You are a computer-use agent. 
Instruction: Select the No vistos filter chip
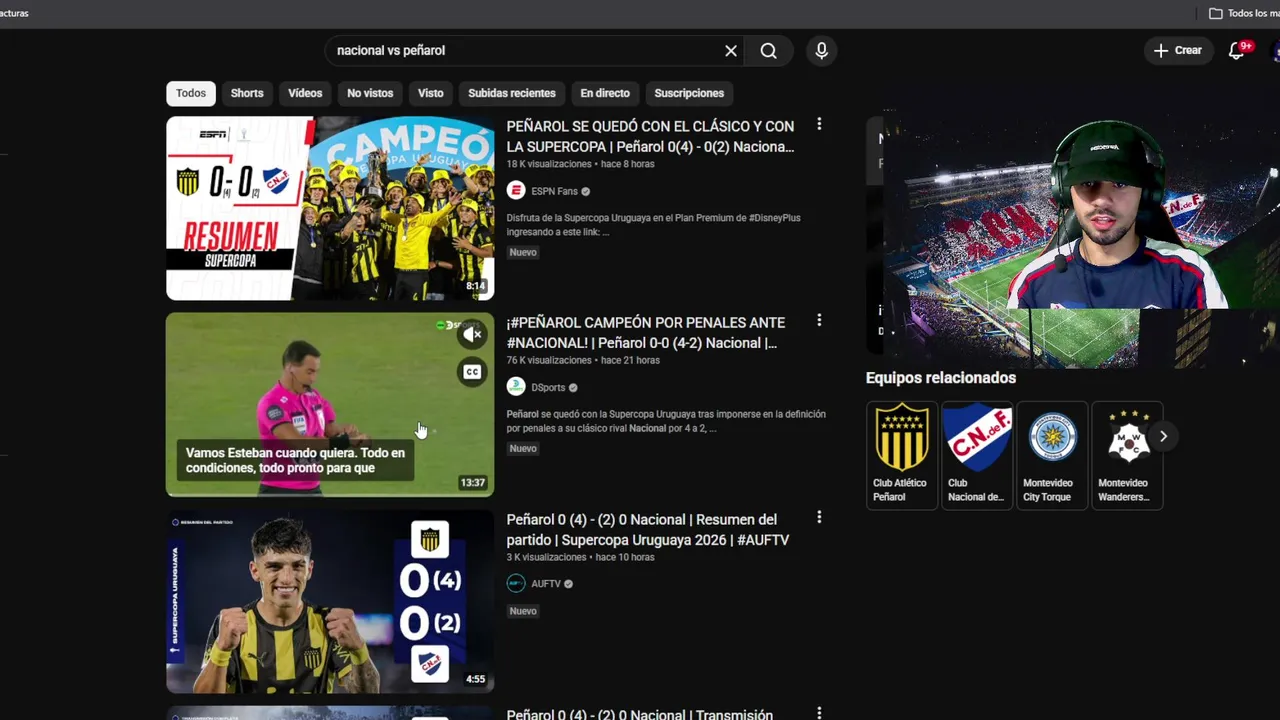pos(370,93)
